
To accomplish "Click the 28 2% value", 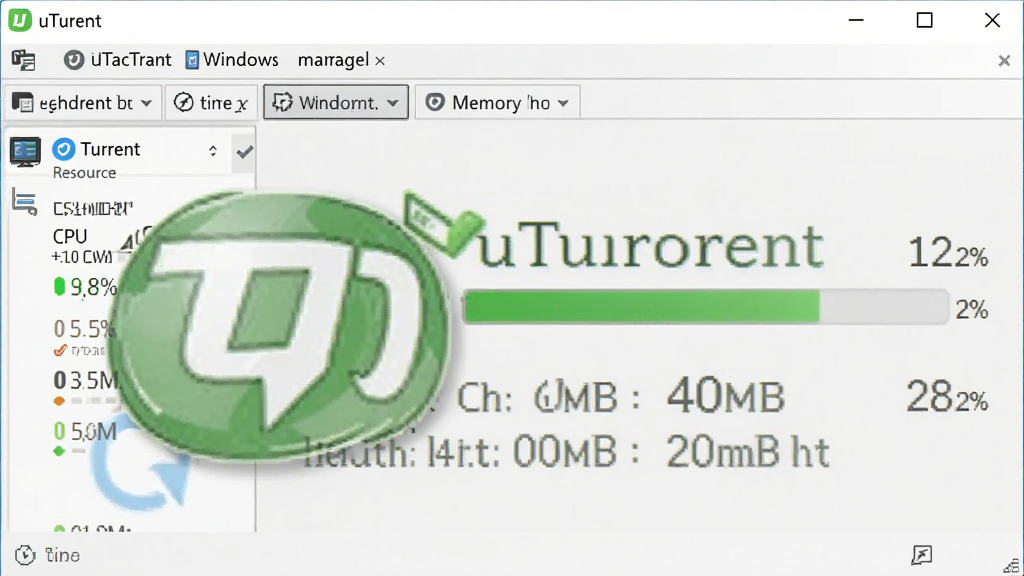I will coord(947,397).
